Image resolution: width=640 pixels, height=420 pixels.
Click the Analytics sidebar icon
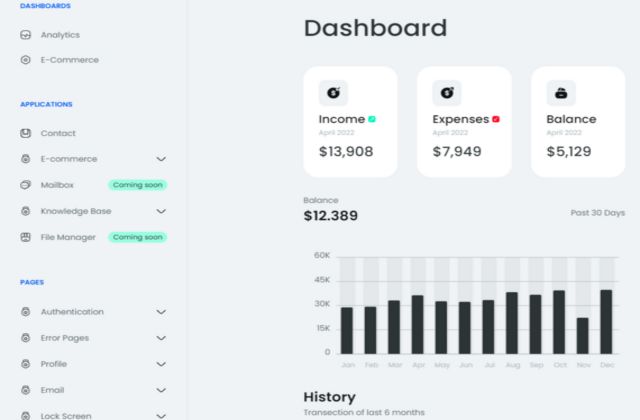point(26,35)
